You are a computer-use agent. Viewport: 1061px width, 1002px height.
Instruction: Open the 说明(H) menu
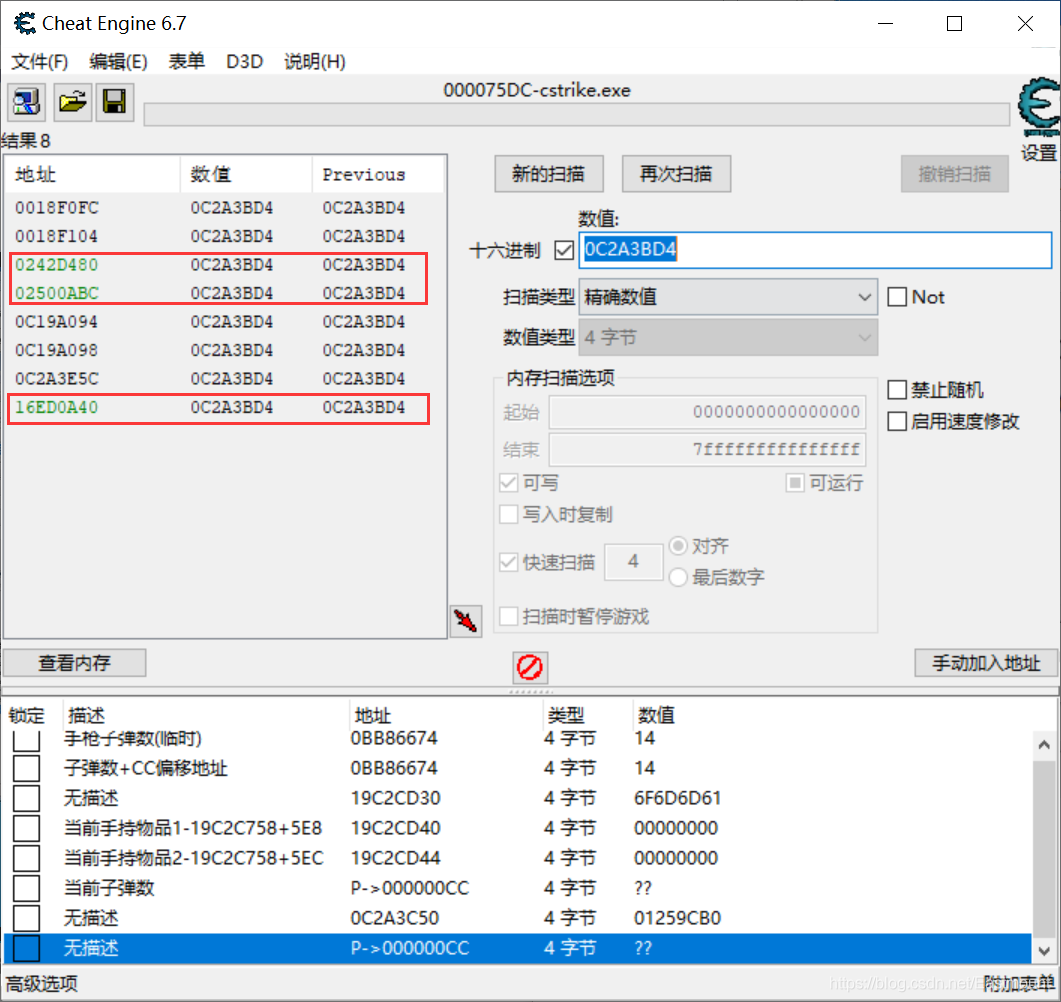point(315,62)
